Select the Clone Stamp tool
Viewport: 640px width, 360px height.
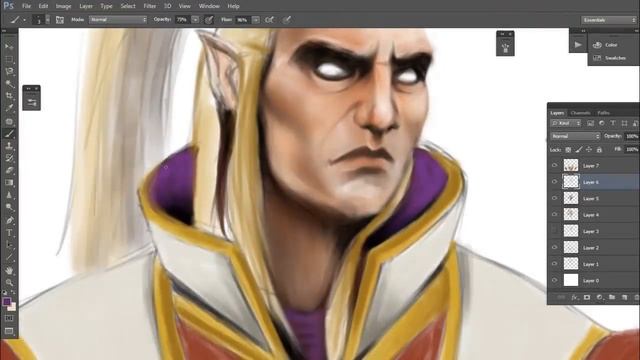(9, 146)
